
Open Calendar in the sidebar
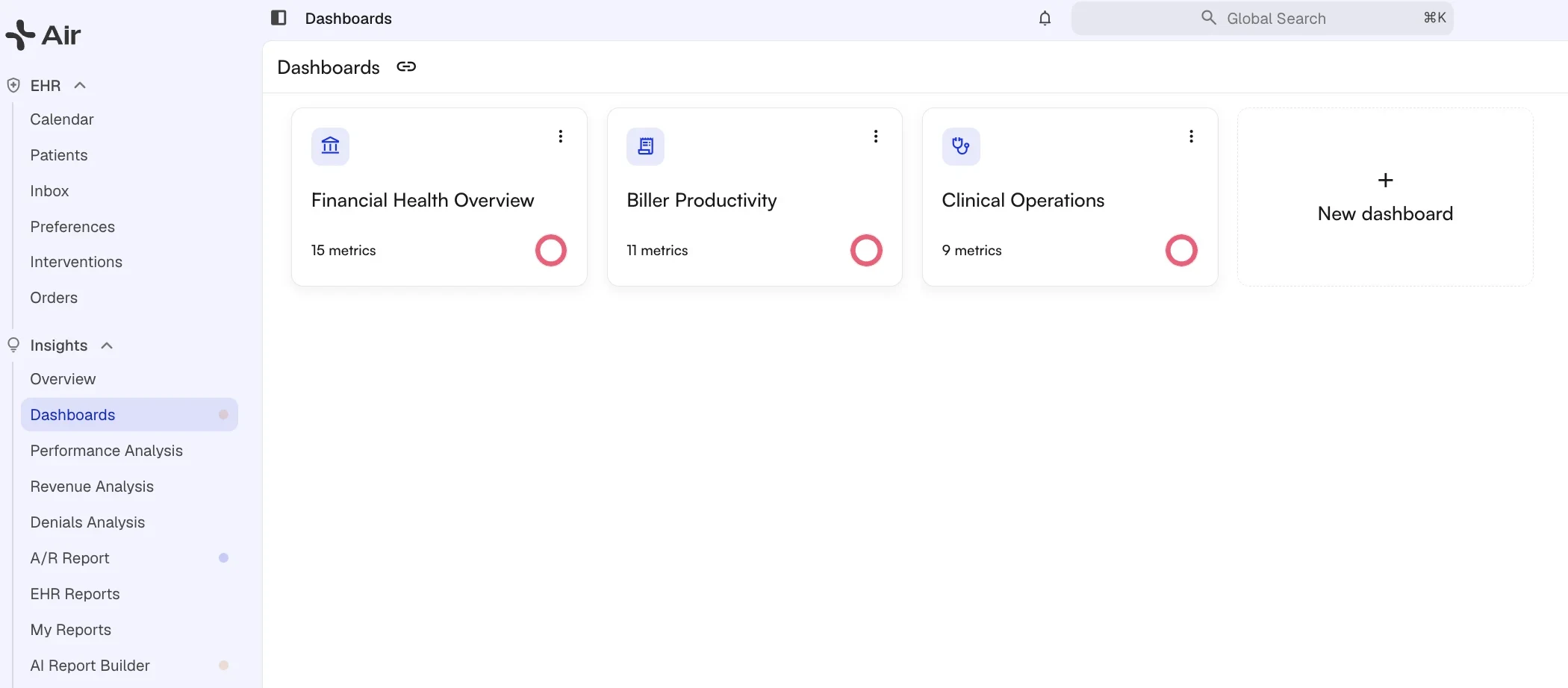[62, 119]
